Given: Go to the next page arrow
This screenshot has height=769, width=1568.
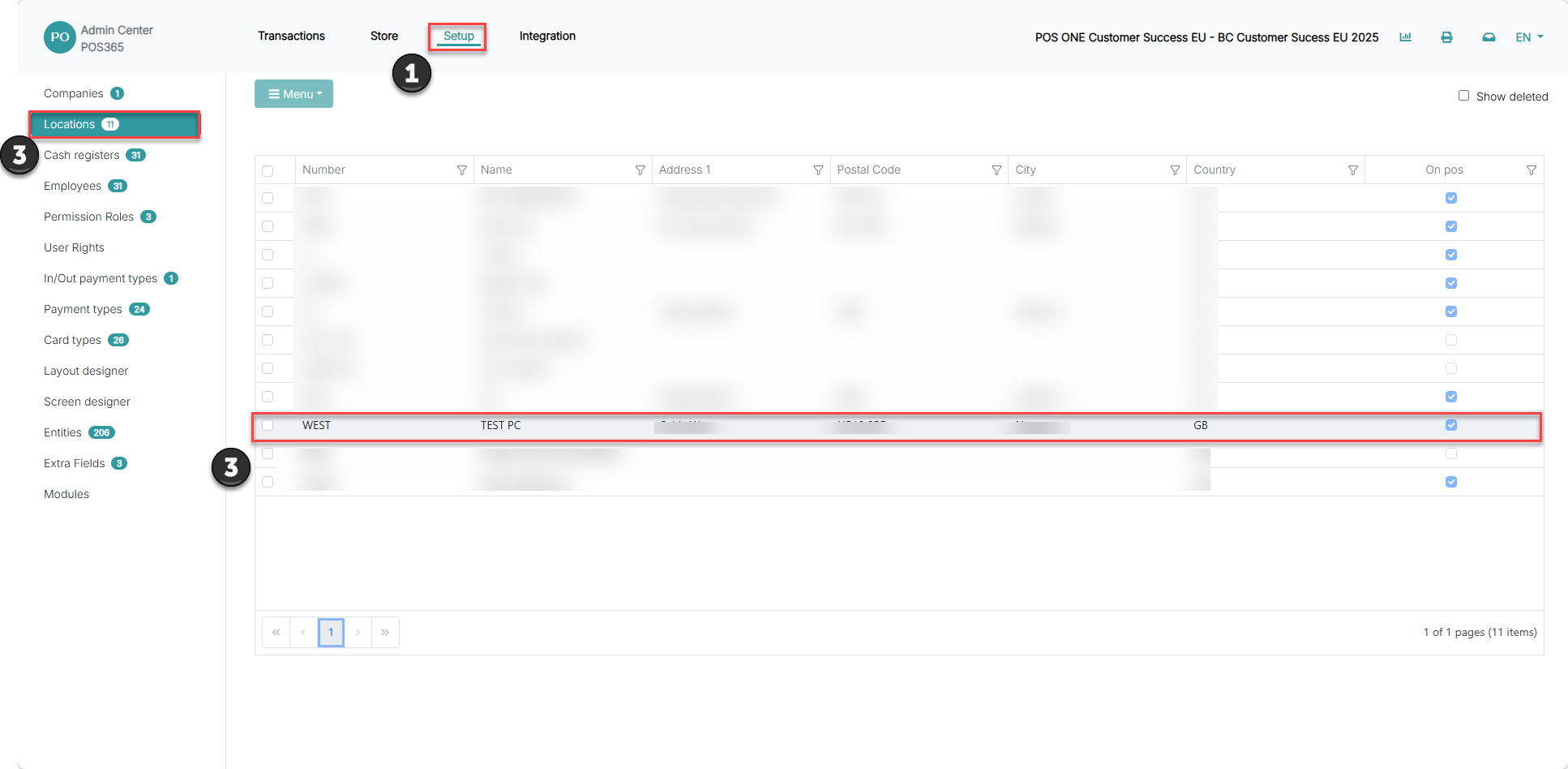Looking at the screenshot, I should [x=358, y=632].
